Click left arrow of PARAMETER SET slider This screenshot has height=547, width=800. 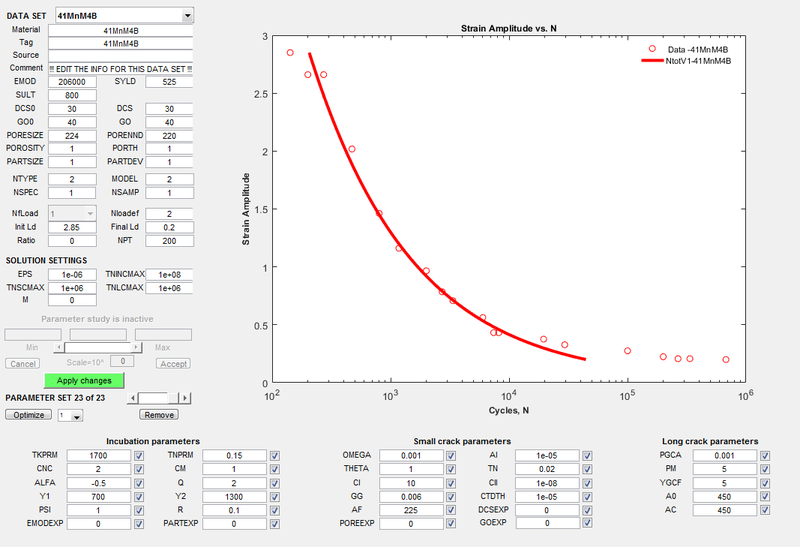click(x=143, y=398)
